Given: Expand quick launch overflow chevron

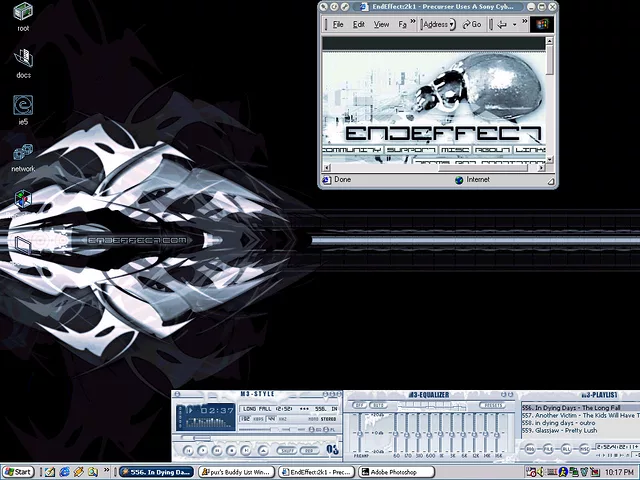Looking at the screenshot, I should 107,470.
